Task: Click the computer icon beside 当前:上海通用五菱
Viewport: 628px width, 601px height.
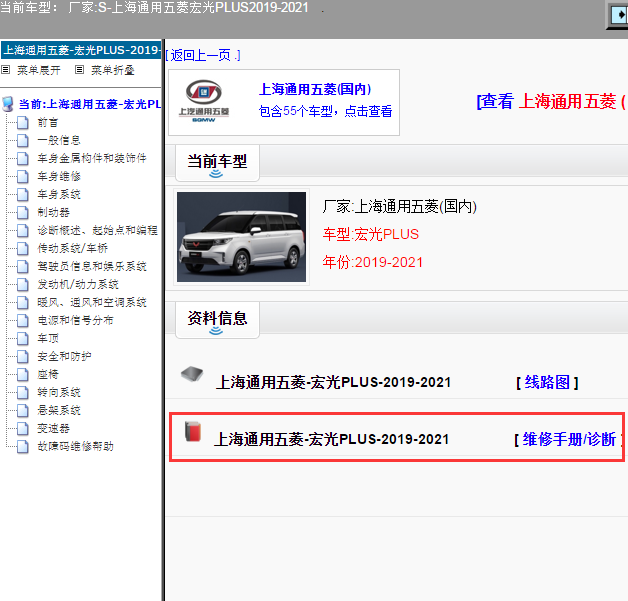Action: point(8,104)
